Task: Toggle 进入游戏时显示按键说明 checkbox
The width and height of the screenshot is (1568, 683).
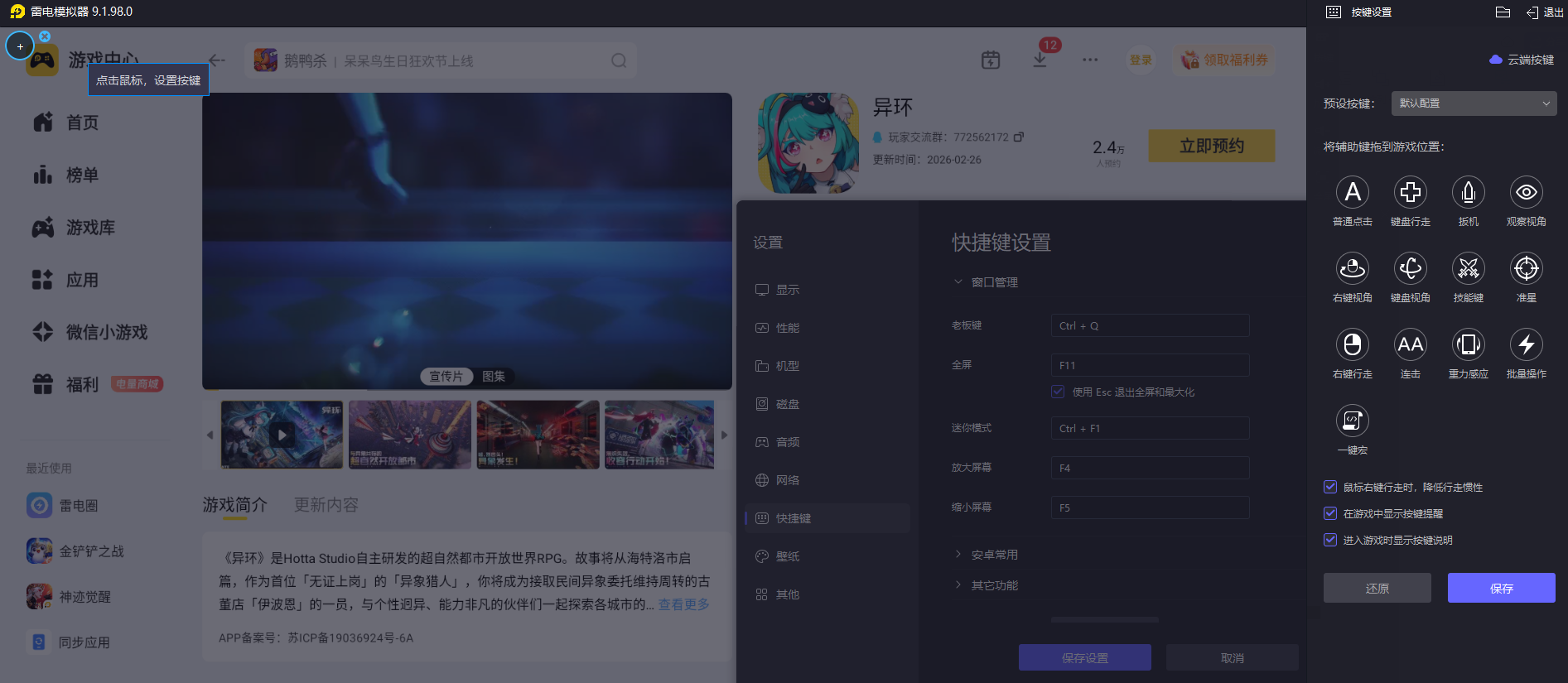Action: click(x=1330, y=540)
